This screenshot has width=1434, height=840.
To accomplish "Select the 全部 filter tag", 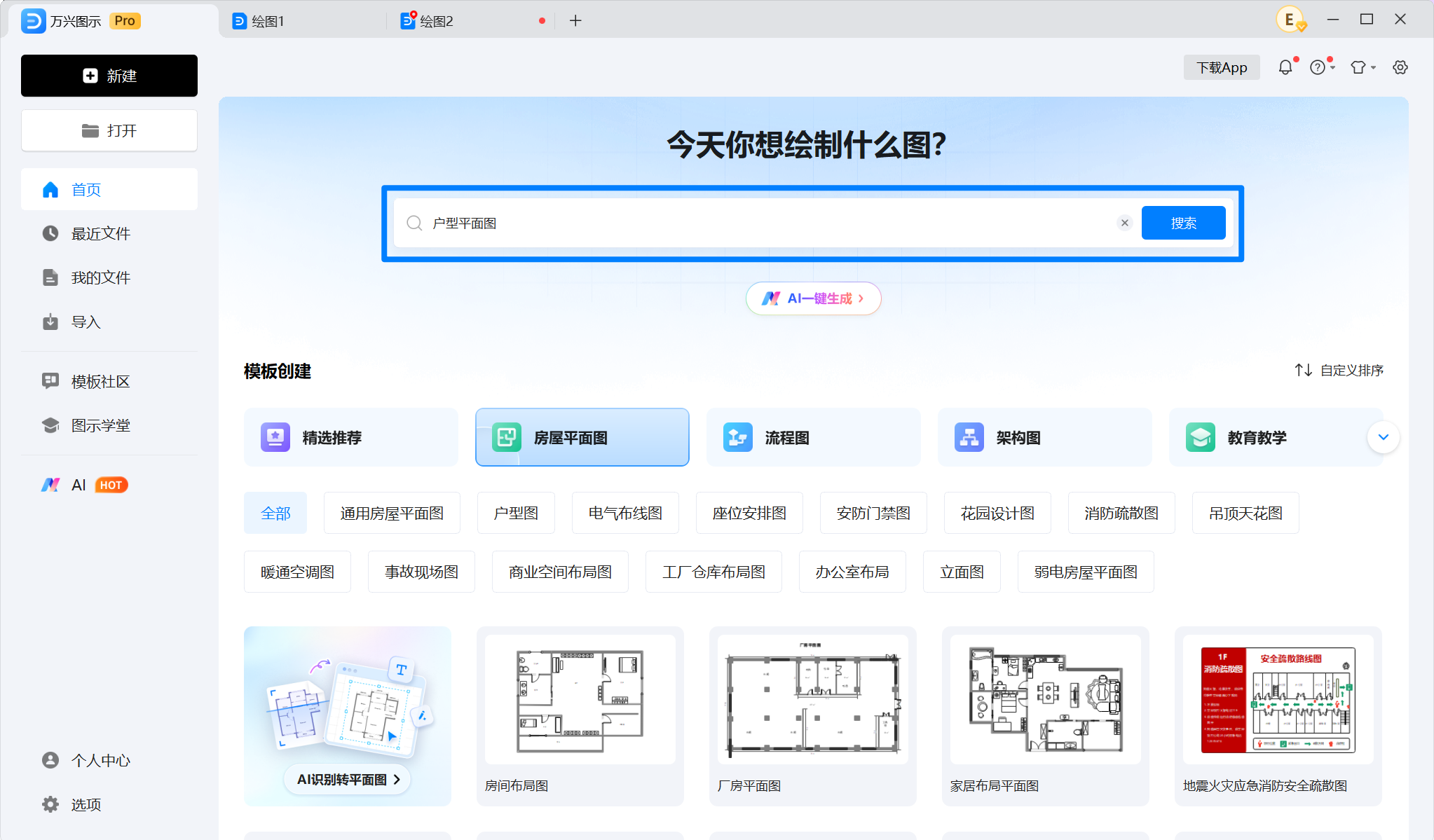I will pos(275,513).
